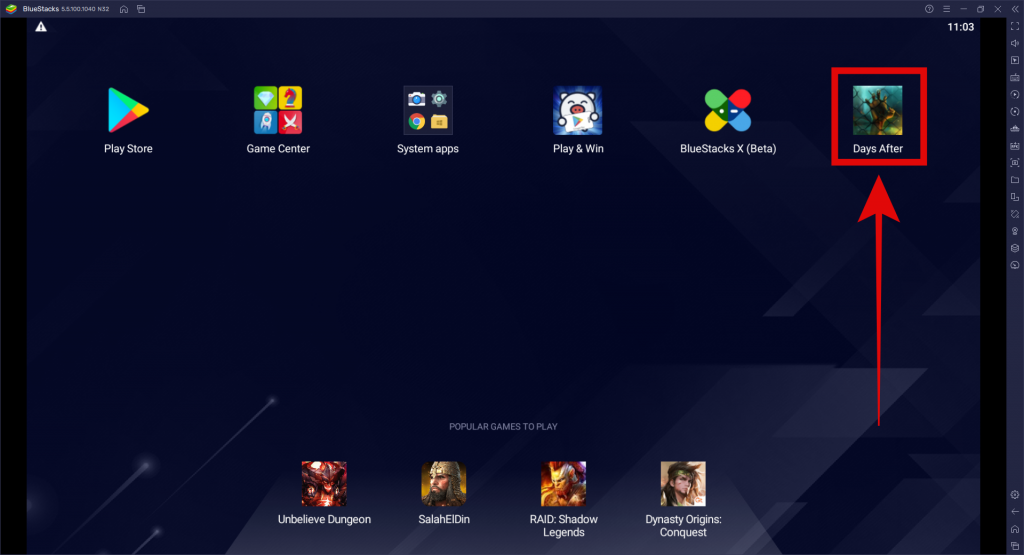Open settings gear at sidebar bottom
This screenshot has width=1024, height=555.
(1015, 495)
